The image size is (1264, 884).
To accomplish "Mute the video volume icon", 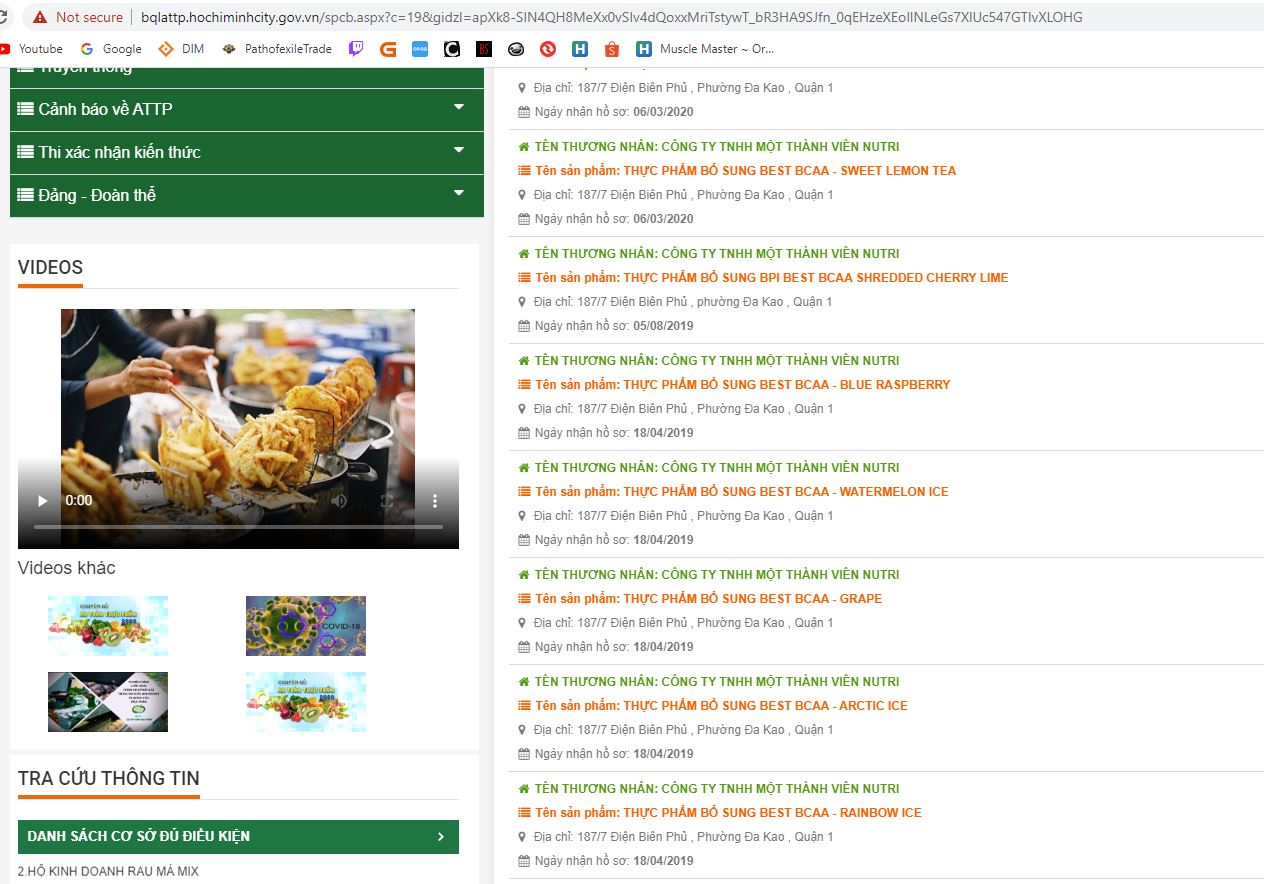I will 340,500.
